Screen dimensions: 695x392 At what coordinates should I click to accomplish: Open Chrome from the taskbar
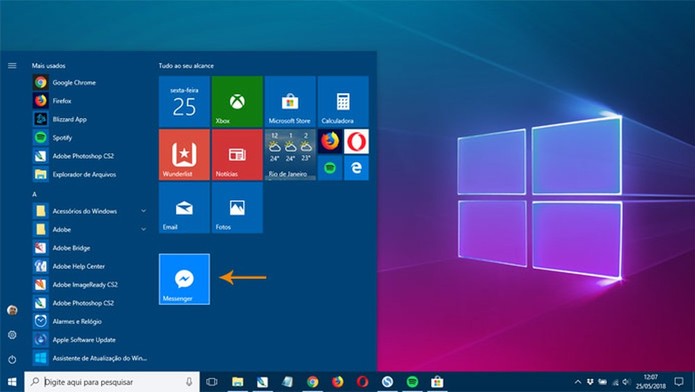coord(312,382)
